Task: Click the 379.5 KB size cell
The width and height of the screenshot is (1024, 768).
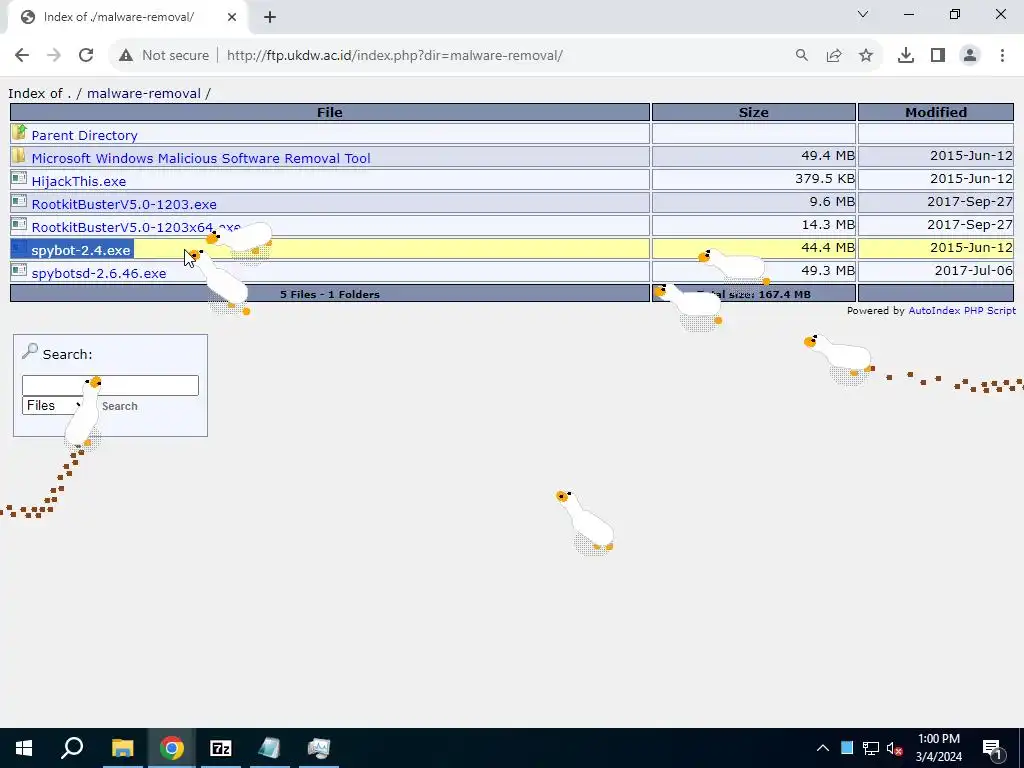Action: pos(754,179)
